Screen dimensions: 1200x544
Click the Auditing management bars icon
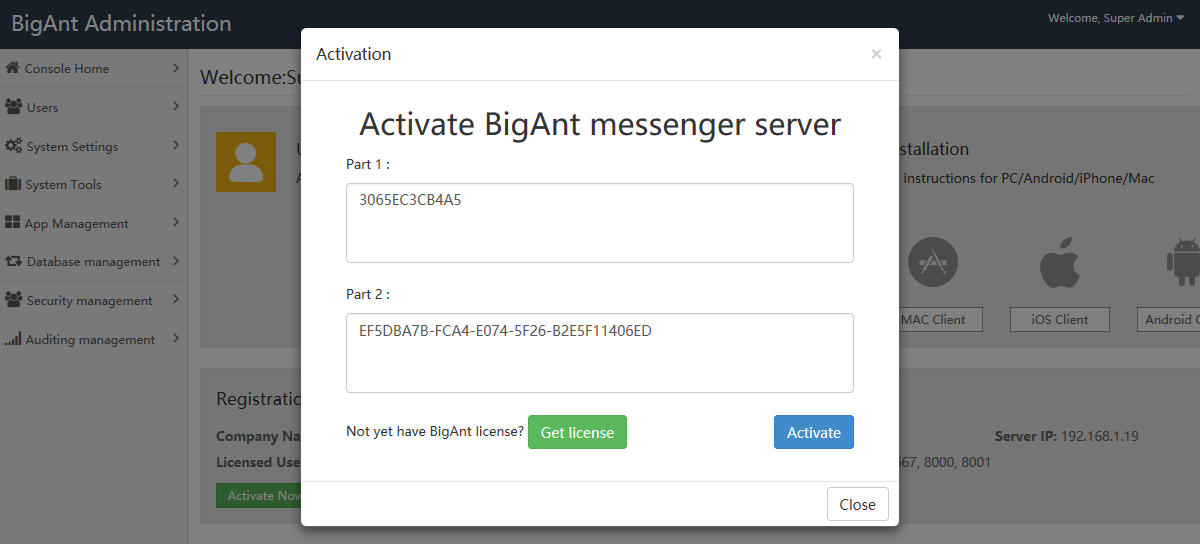click(x=13, y=339)
